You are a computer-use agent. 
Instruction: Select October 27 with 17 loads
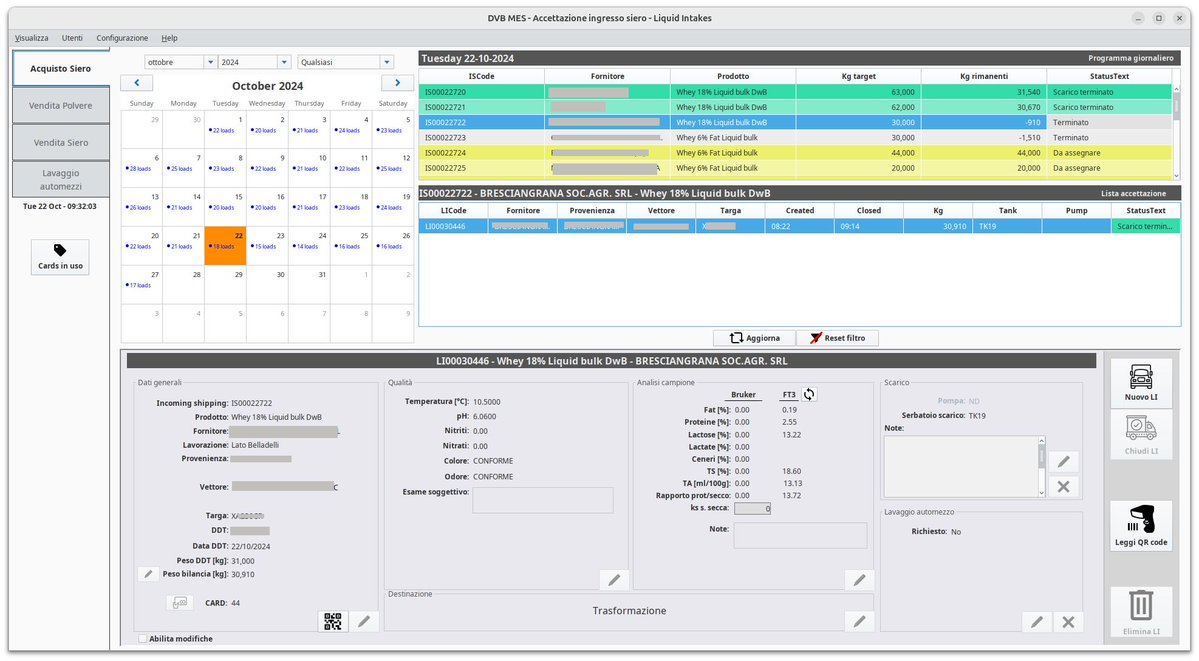tap(141, 285)
